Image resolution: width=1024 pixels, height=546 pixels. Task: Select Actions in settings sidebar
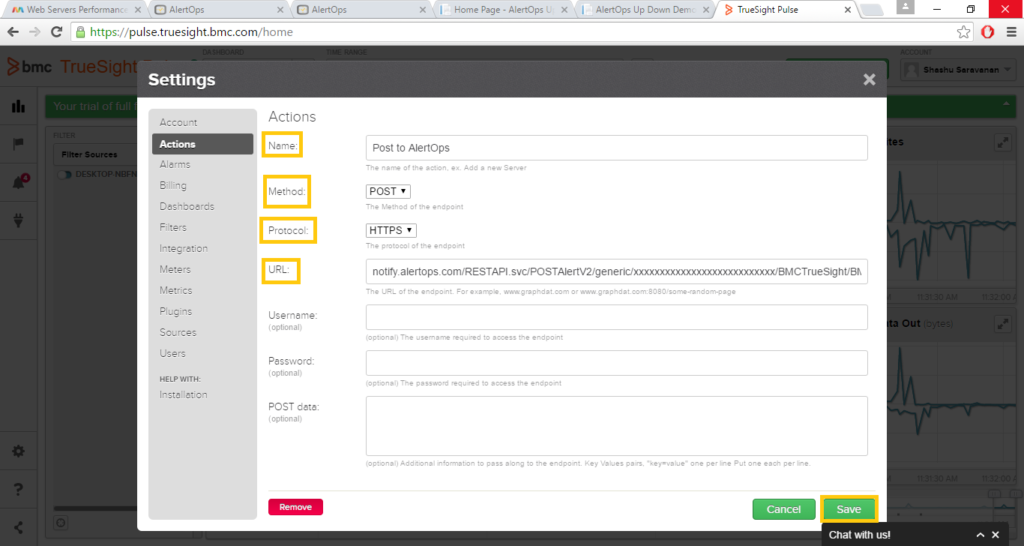pos(202,144)
